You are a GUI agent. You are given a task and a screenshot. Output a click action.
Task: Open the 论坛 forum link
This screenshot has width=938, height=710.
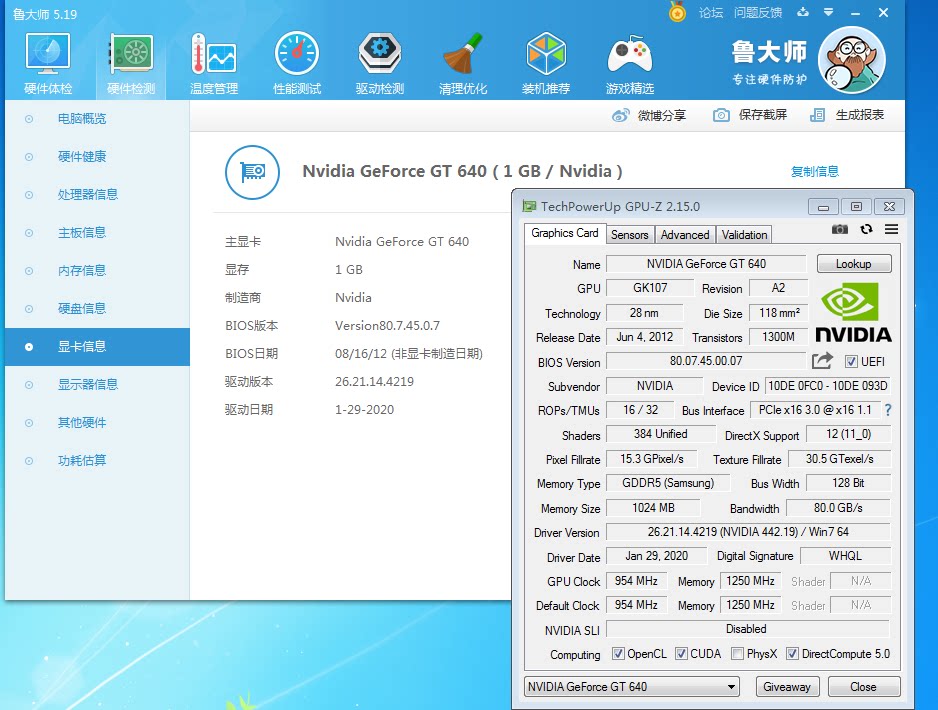[x=711, y=13]
